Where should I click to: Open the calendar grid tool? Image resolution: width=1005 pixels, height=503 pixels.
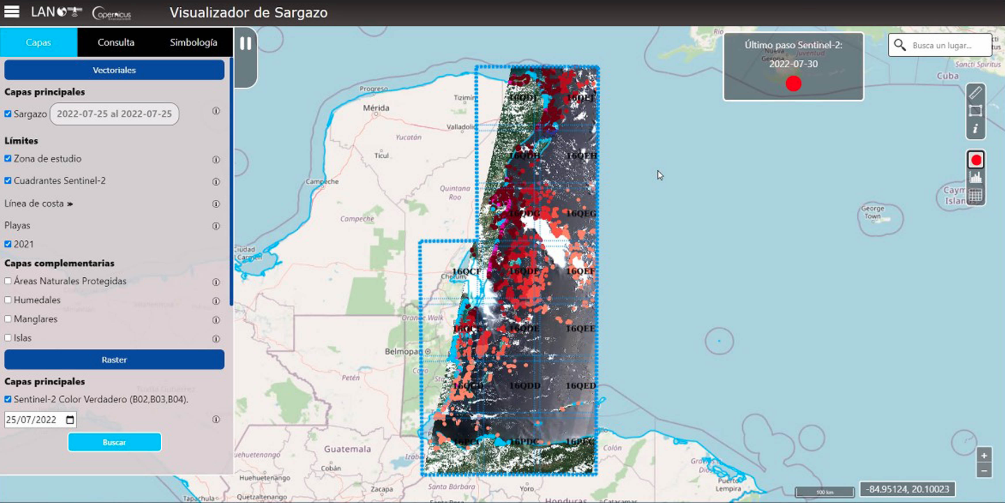coord(976,196)
